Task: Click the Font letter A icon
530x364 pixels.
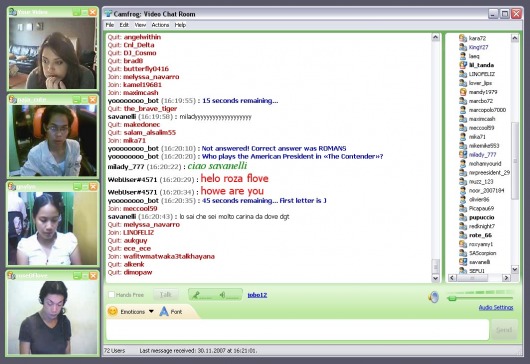Action: click(x=164, y=311)
